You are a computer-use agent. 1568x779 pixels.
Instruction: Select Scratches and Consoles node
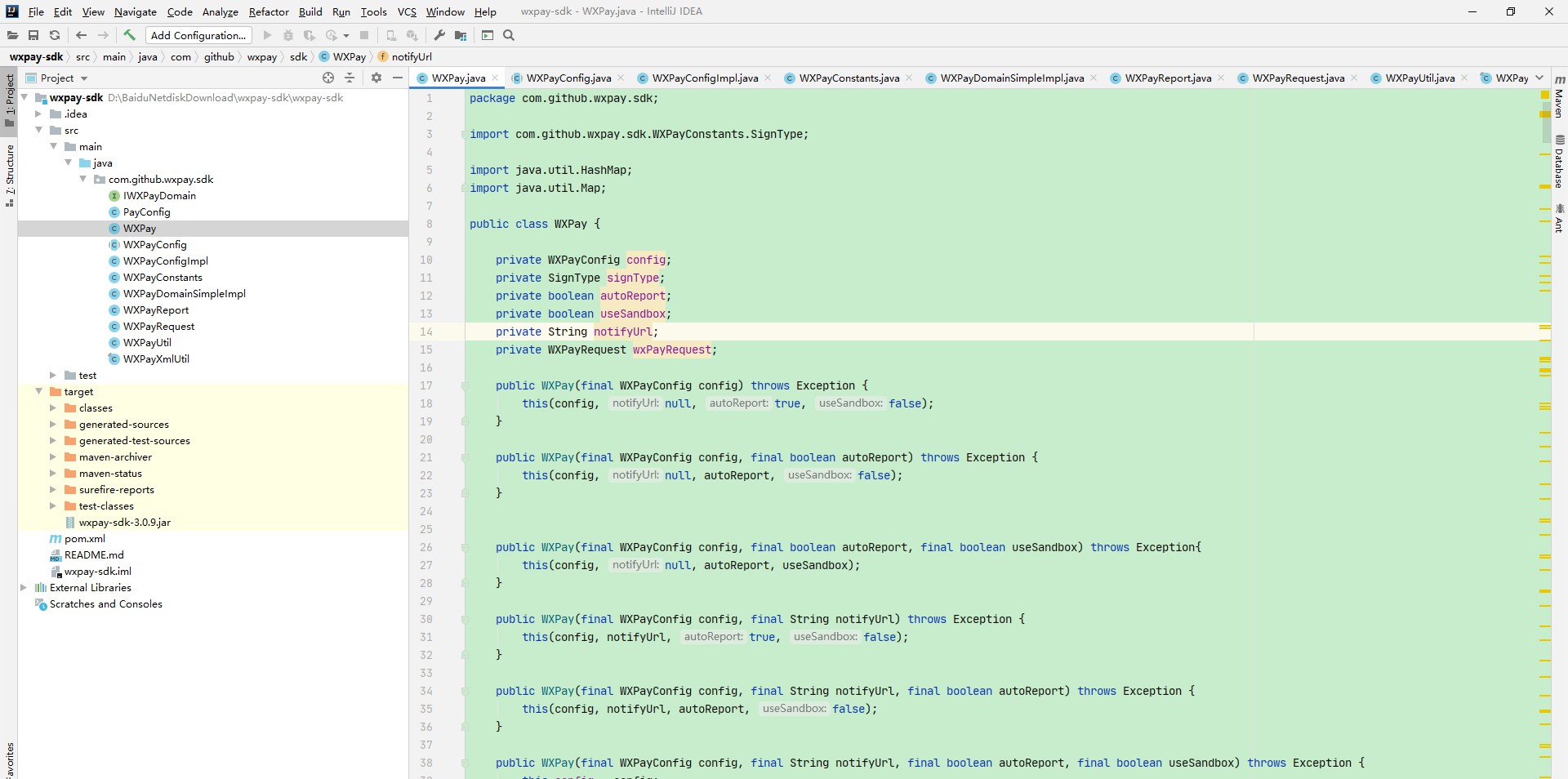[105, 603]
